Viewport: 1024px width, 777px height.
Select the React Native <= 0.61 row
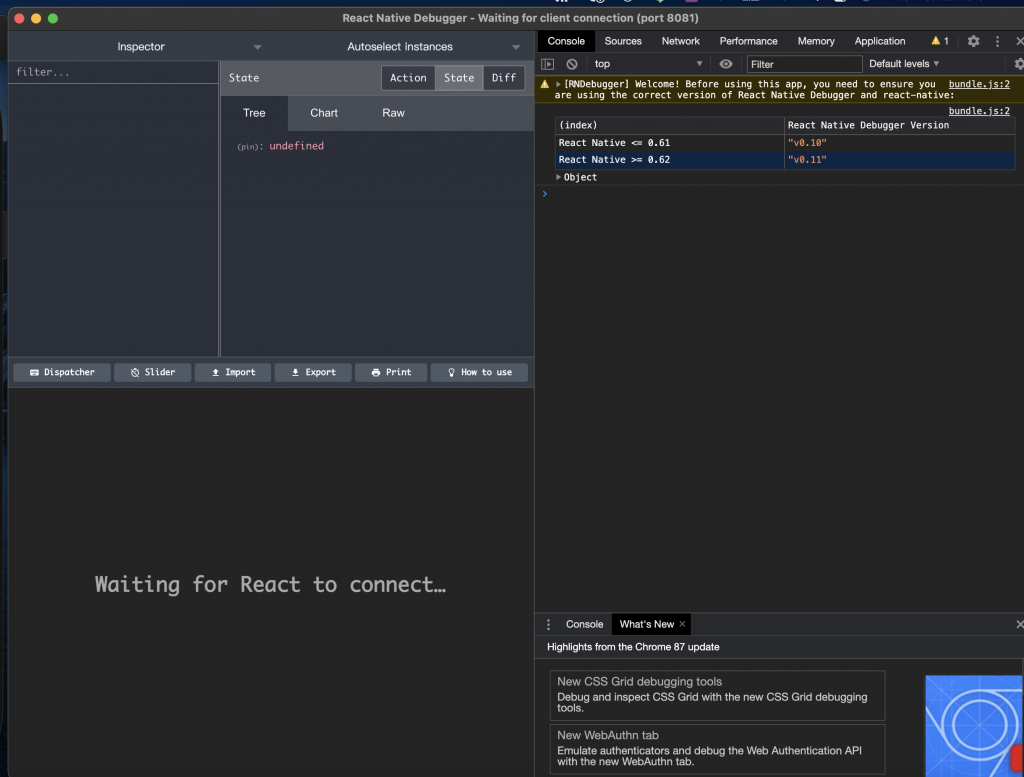785,142
